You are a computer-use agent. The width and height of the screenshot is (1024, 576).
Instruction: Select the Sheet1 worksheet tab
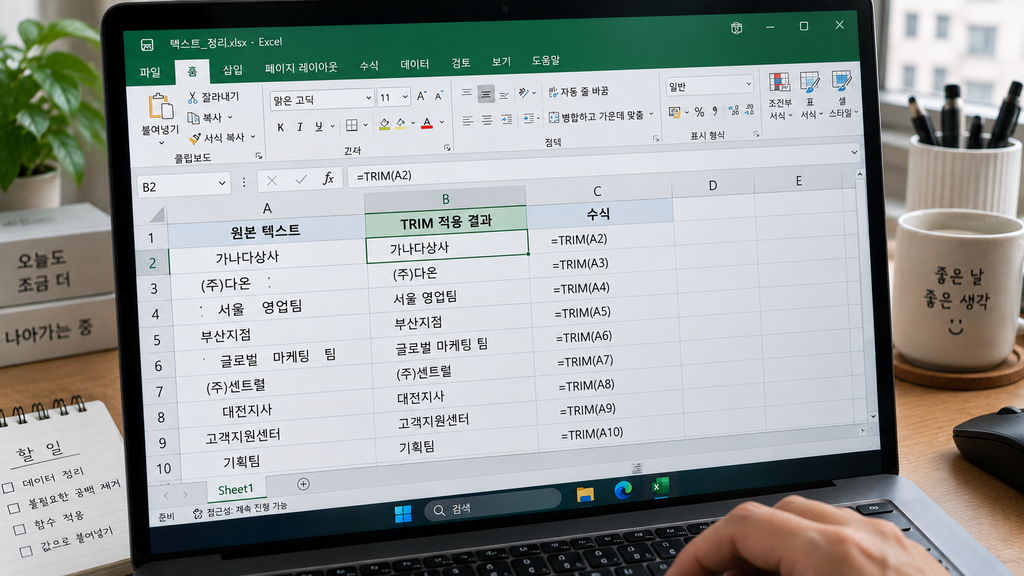[235, 489]
